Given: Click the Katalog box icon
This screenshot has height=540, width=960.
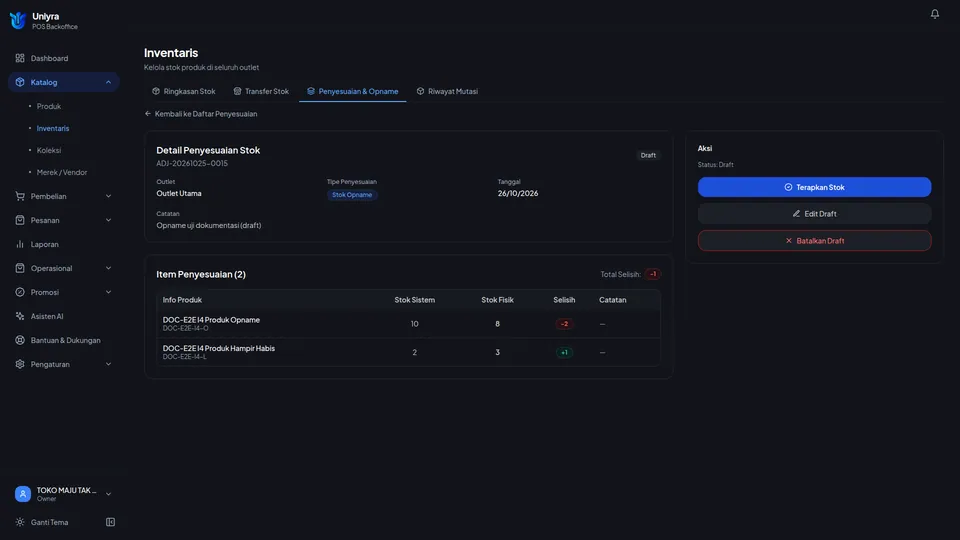Looking at the screenshot, I should pyautogui.click(x=20, y=82).
